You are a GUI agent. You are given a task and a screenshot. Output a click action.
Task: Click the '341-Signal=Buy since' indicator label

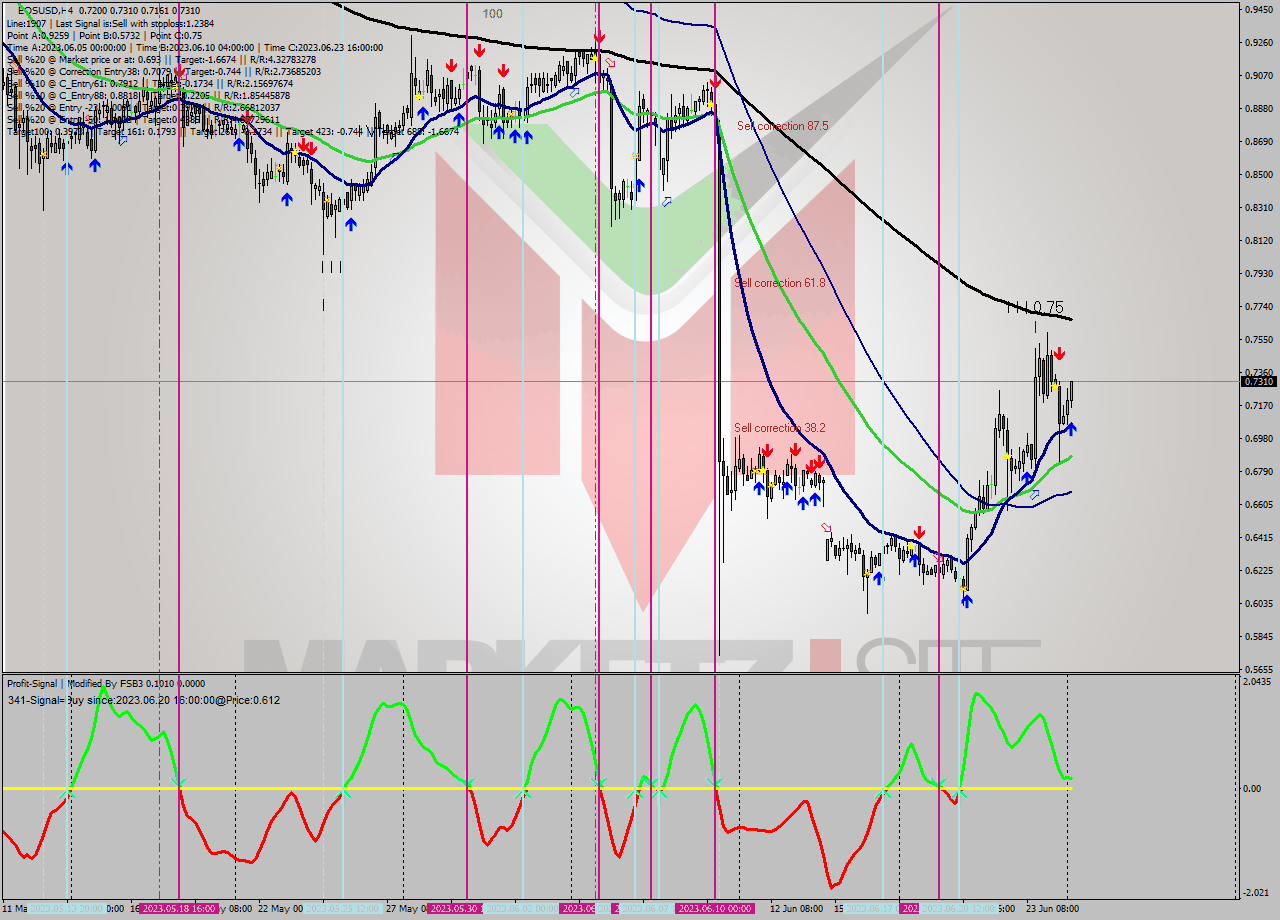(144, 700)
